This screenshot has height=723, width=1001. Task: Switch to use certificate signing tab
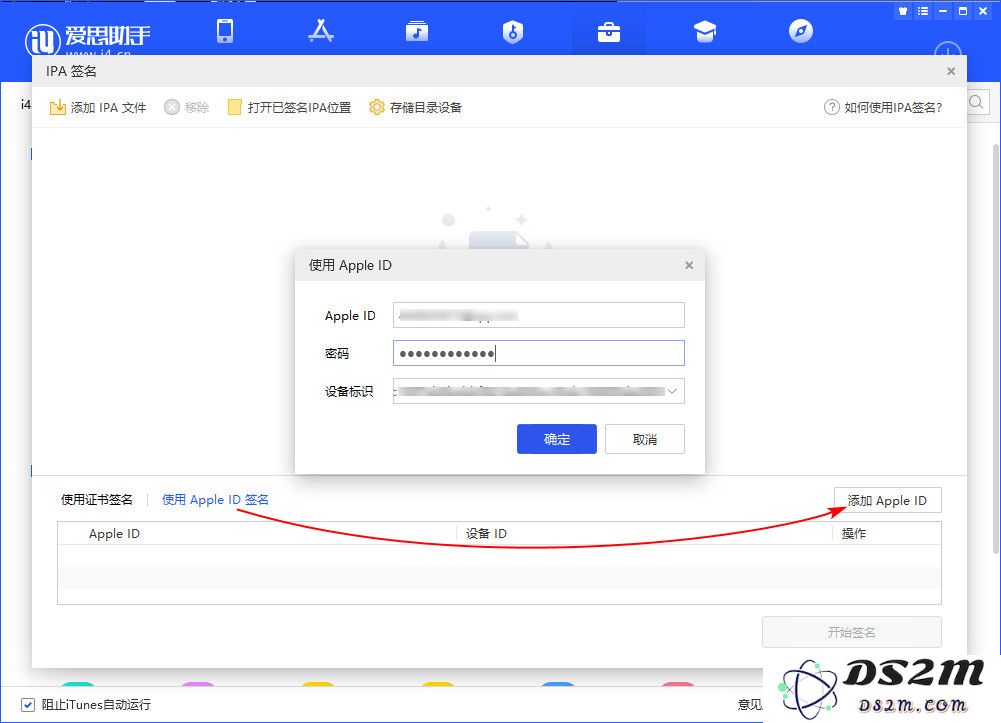pyautogui.click(x=96, y=500)
